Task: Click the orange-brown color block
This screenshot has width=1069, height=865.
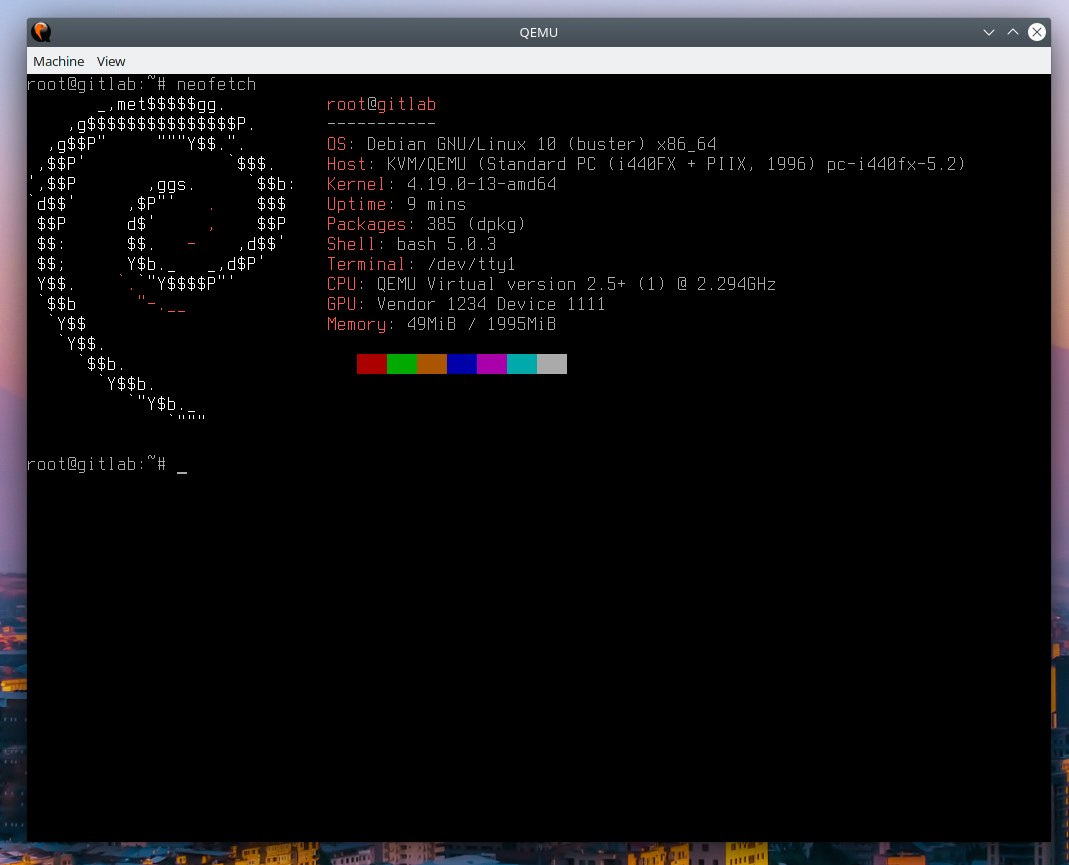Action: [432, 364]
